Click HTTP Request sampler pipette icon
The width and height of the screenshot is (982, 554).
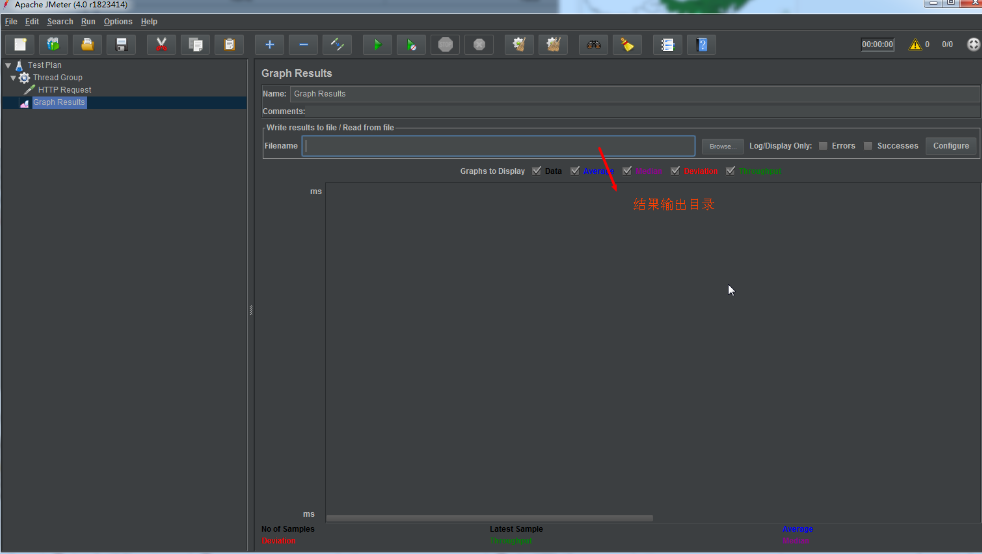click(x=29, y=90)
